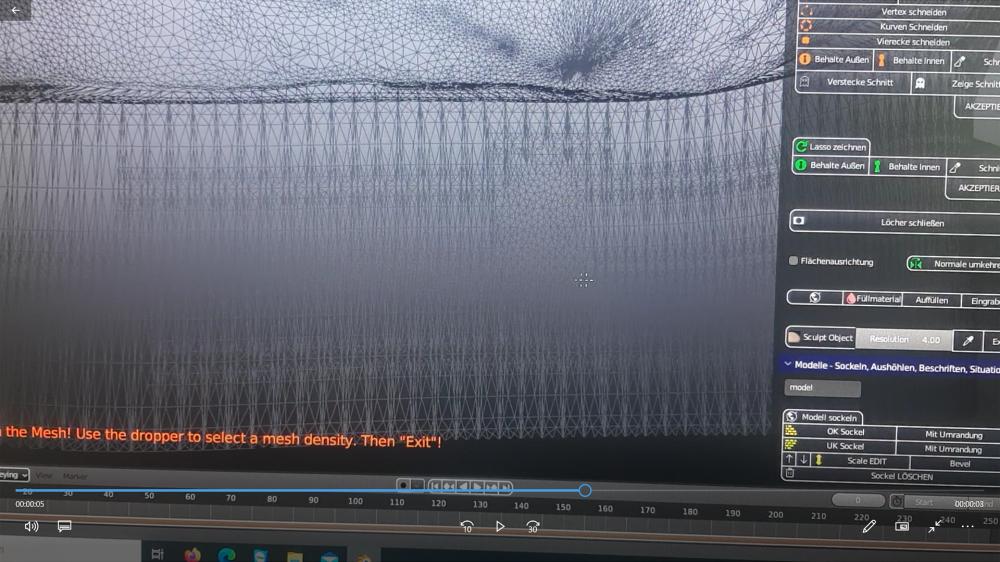Collapse the Modelle - Sockeln panel

pyautogui.click(x=788, y=364)
